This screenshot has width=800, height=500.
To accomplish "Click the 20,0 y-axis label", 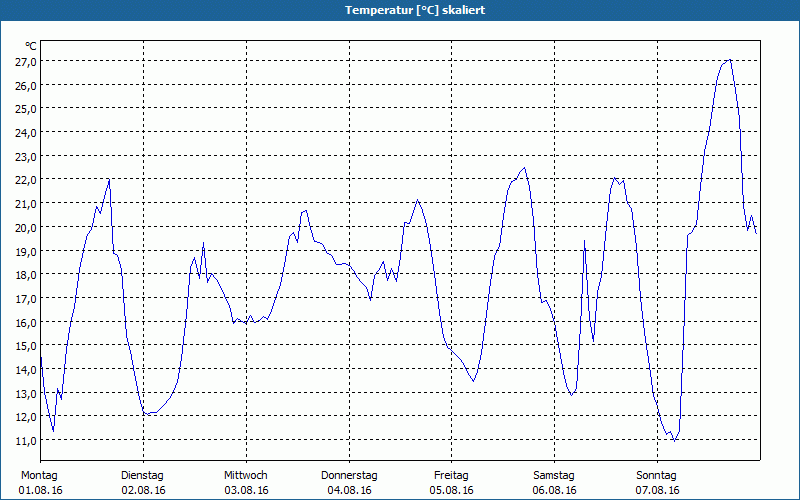I will tap(26, 228).
